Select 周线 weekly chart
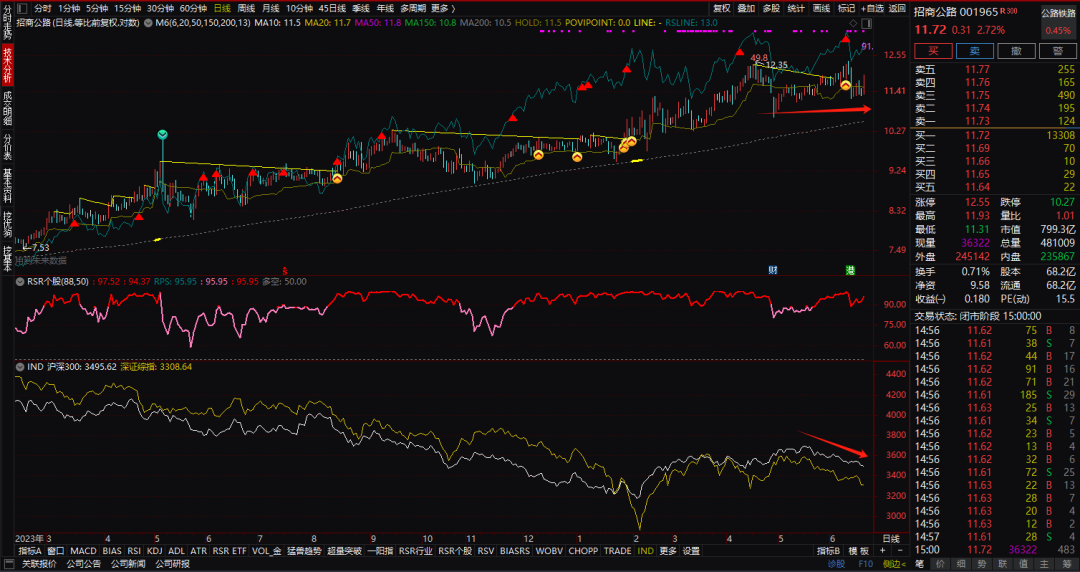Image resolution: width=1080 pixels, height=572 pixels. (246, 8)
